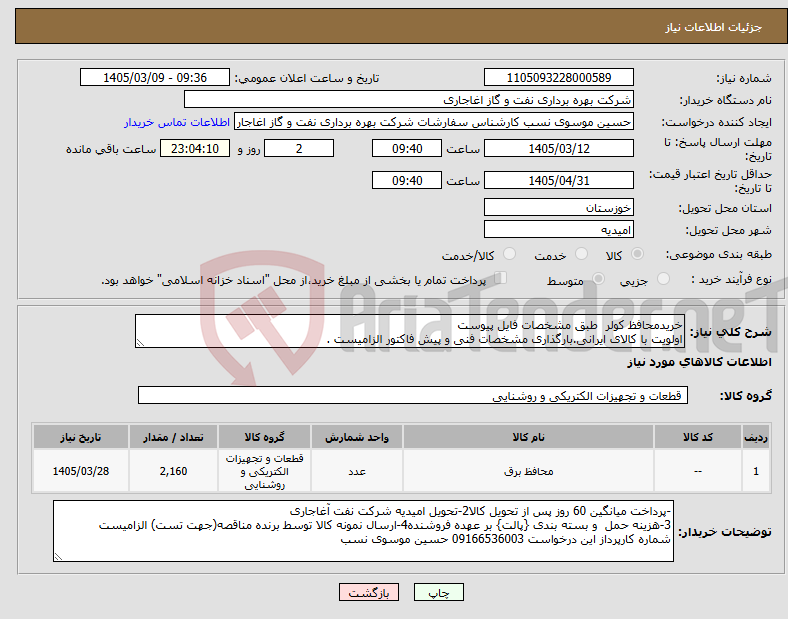Click the اطلاعات کالاهای مورد نیاز section heading
This screenshot has width=788, height=619.
(x=699, y=362)
